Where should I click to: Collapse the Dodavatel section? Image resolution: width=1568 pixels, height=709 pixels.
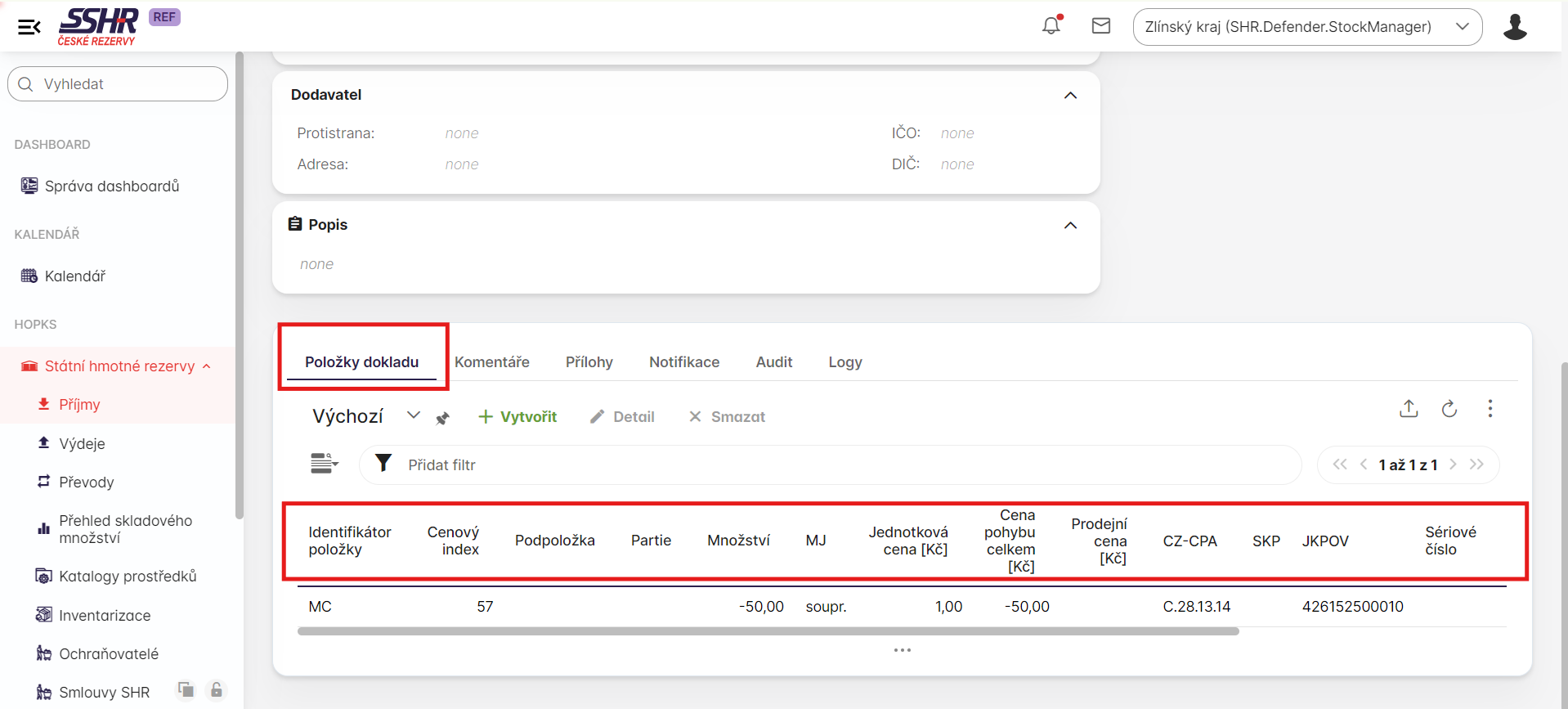click(1070, 96)
